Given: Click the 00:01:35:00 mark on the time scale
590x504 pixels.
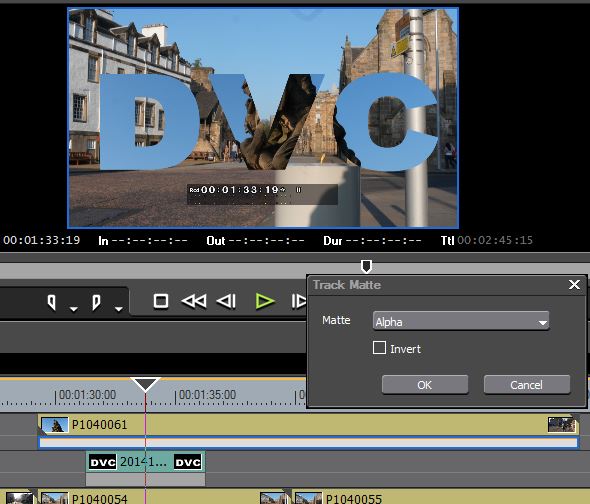Looking at the screenshot, I should pyautogui.click(x=207, y=395).
